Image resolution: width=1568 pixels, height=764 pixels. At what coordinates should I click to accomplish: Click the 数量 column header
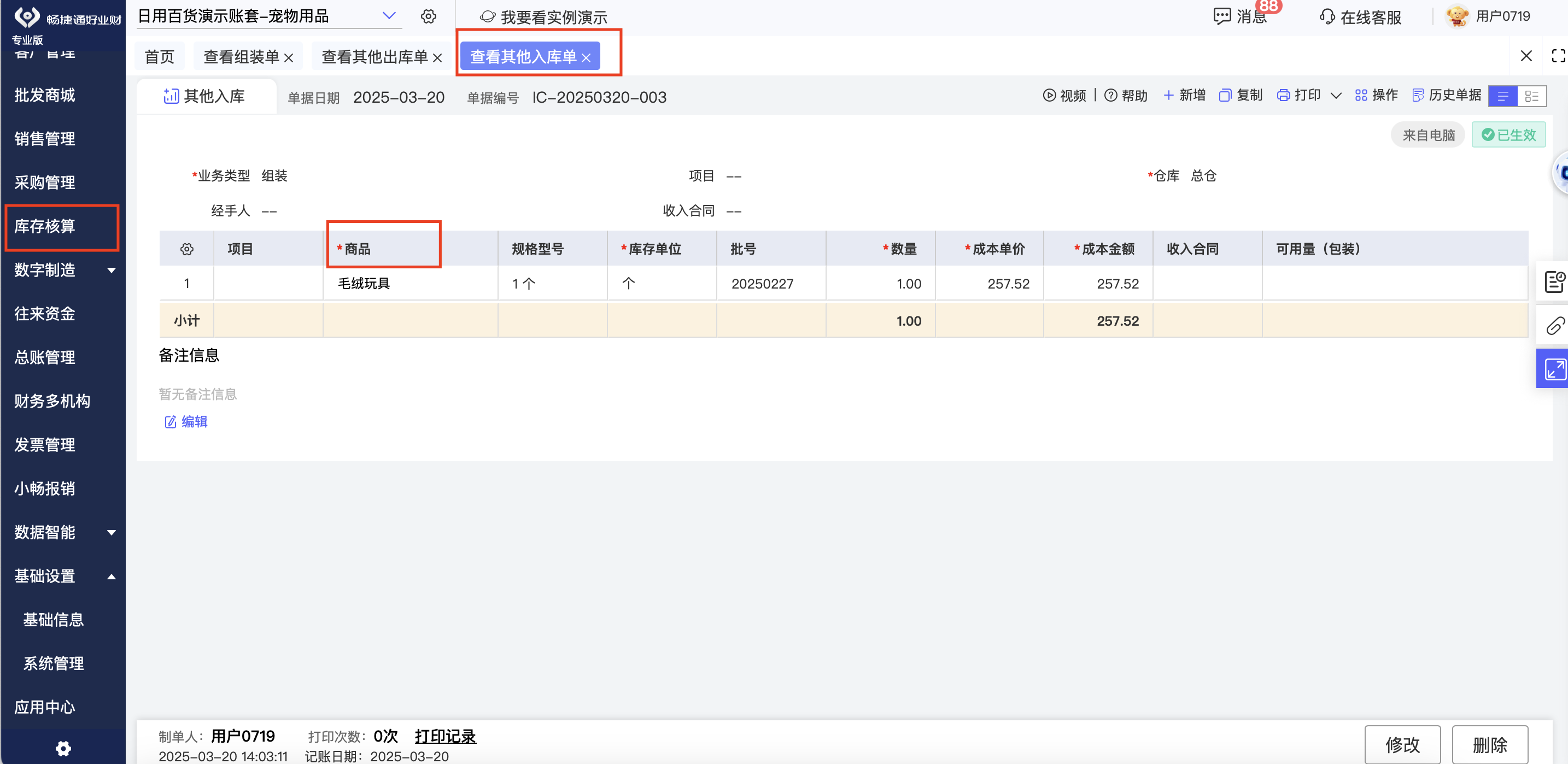tap(881, 248)
